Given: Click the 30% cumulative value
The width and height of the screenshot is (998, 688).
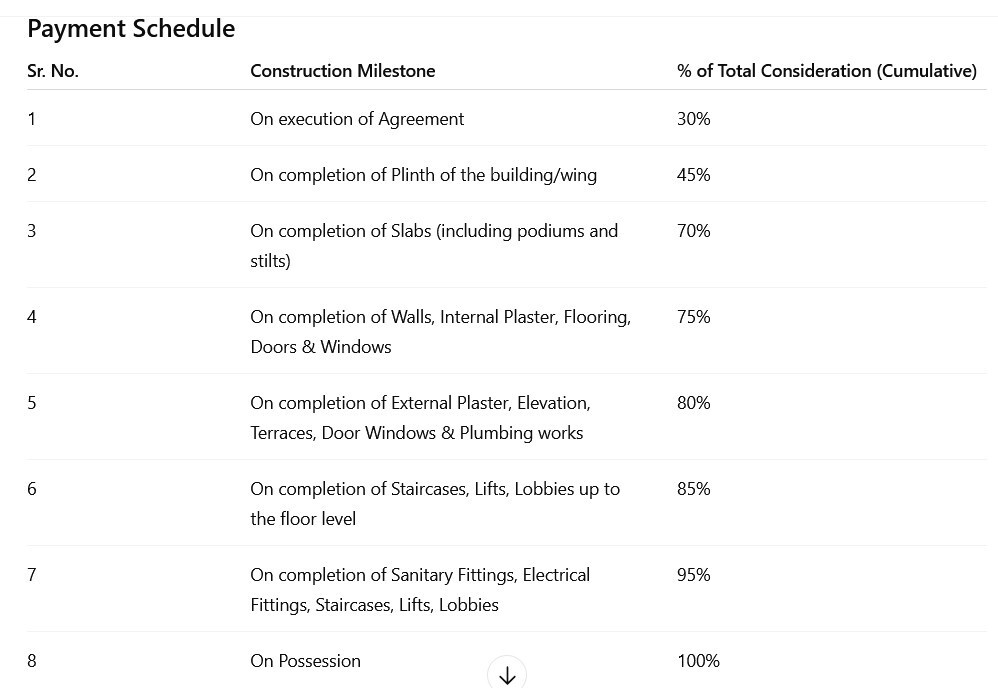Looking at the screenshot, I should pyautogui.click(x=693, y=119).
